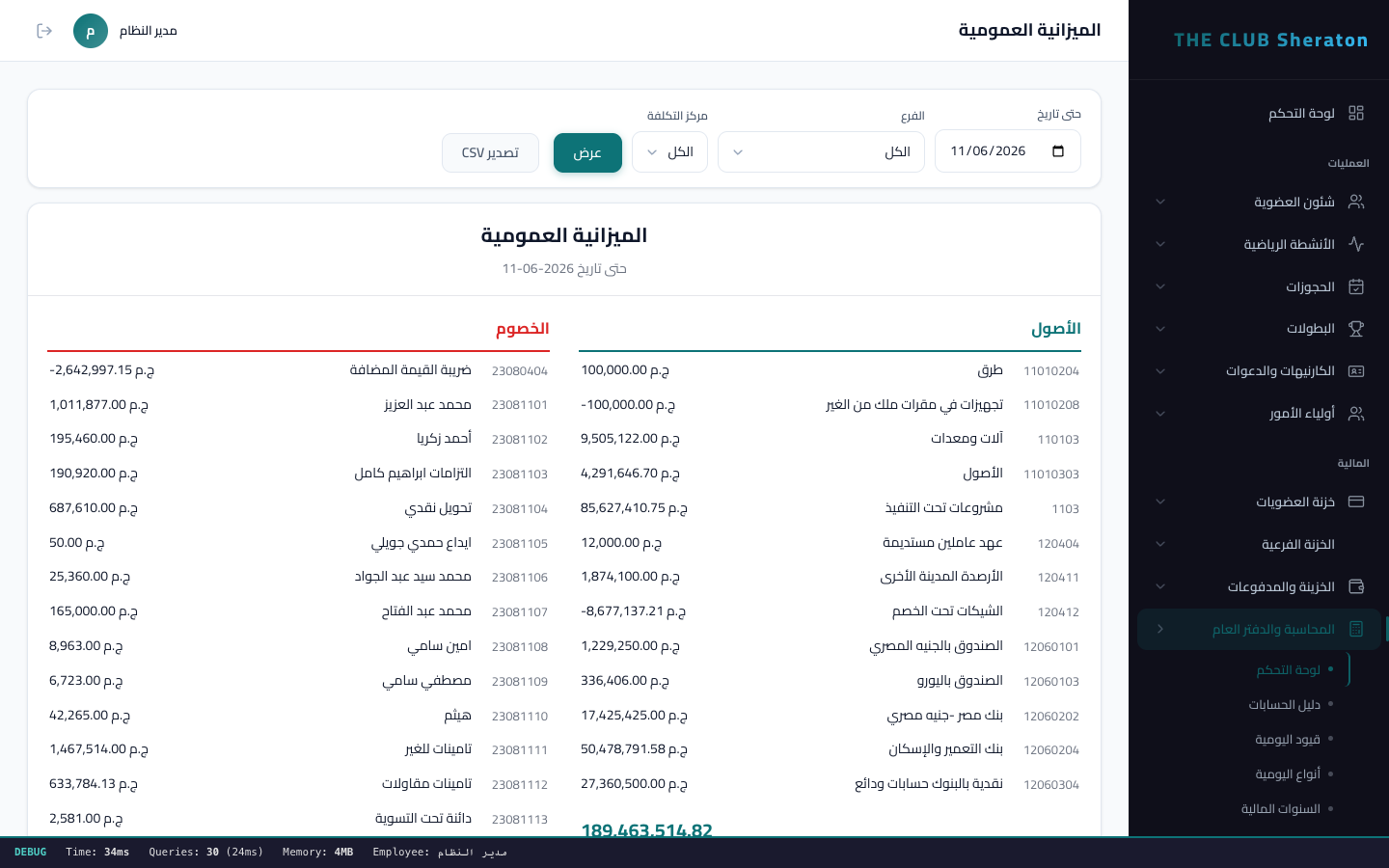The width and height of the screenshot is (1389, 868).
Task: Select لوحة التحكم accounting submenu item
Action: click(1288, 670)
